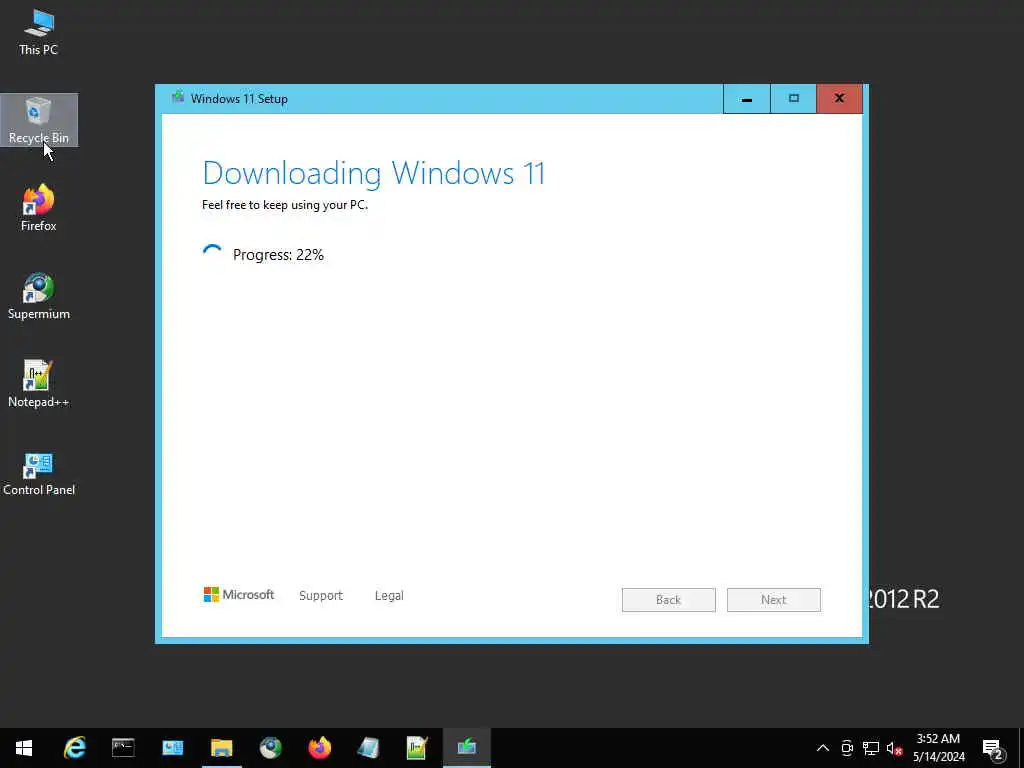Maximize the Windows 11 Setup window
Screen dimensions: 1024x768
click(793, 99)
